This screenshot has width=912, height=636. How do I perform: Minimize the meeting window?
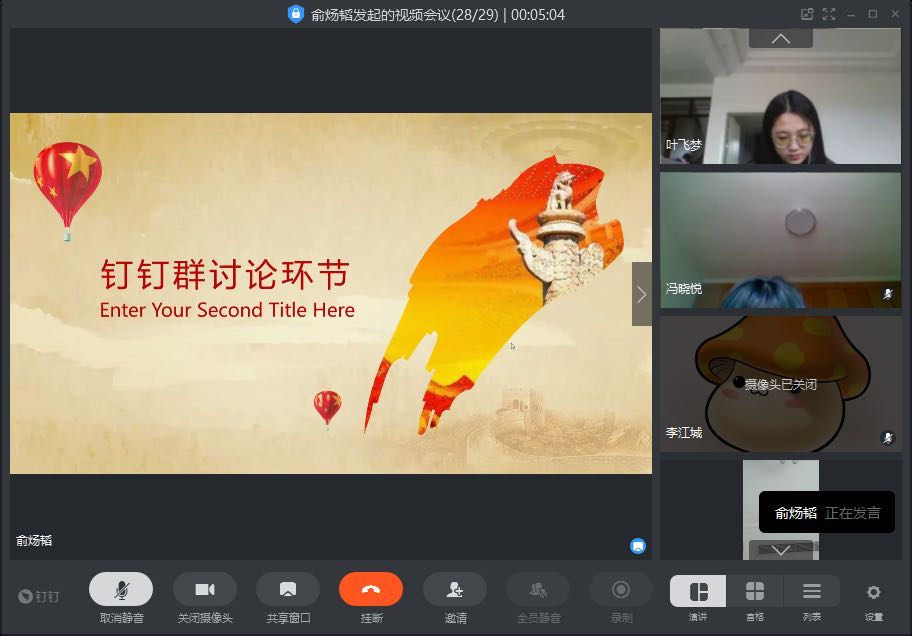851,15
